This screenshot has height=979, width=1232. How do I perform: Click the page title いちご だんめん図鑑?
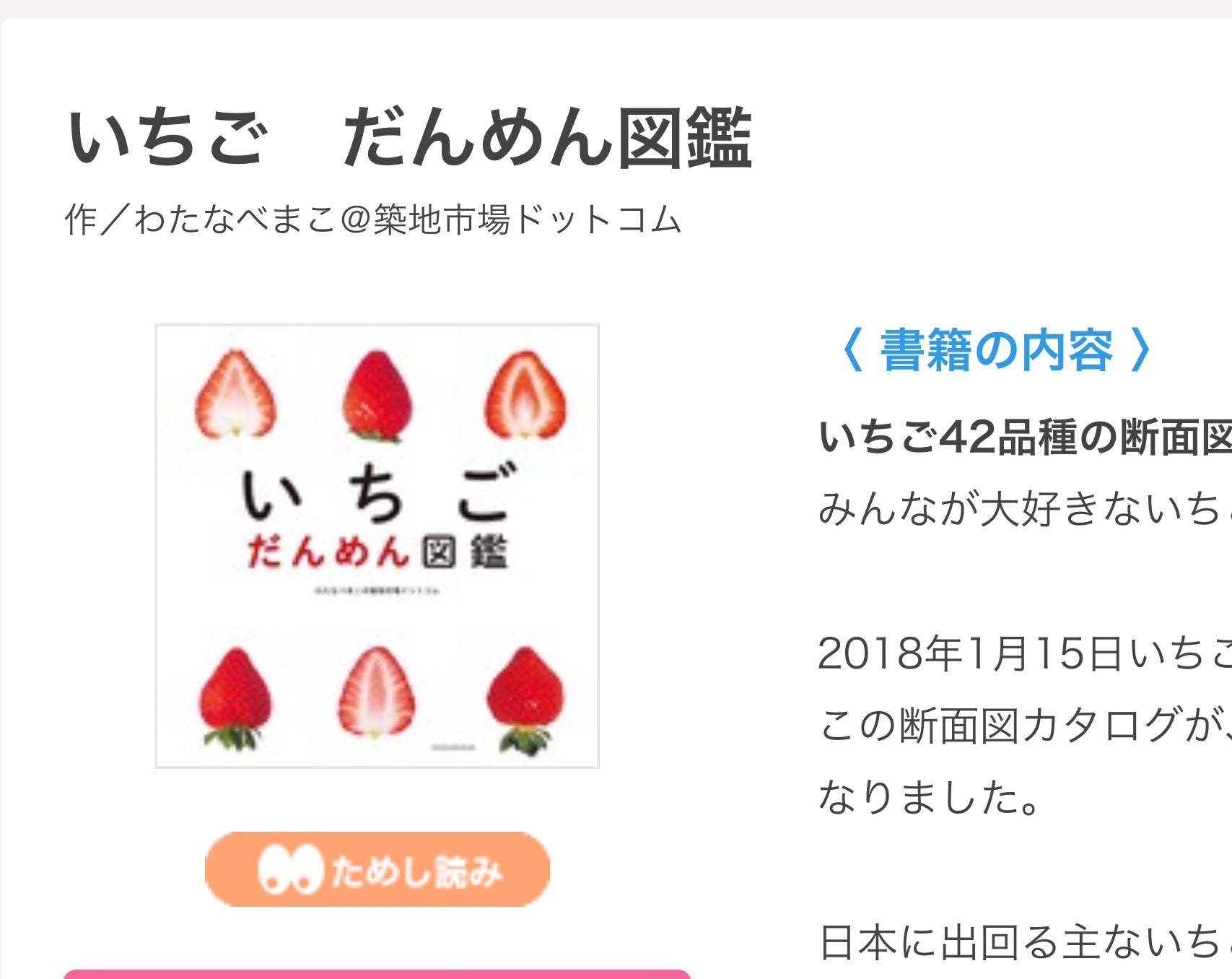point(409,139)
